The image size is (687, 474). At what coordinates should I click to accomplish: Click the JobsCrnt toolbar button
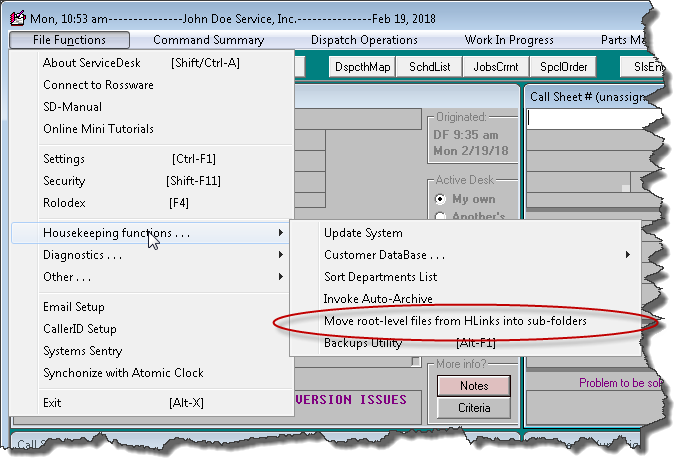click(x=497, y=67)
